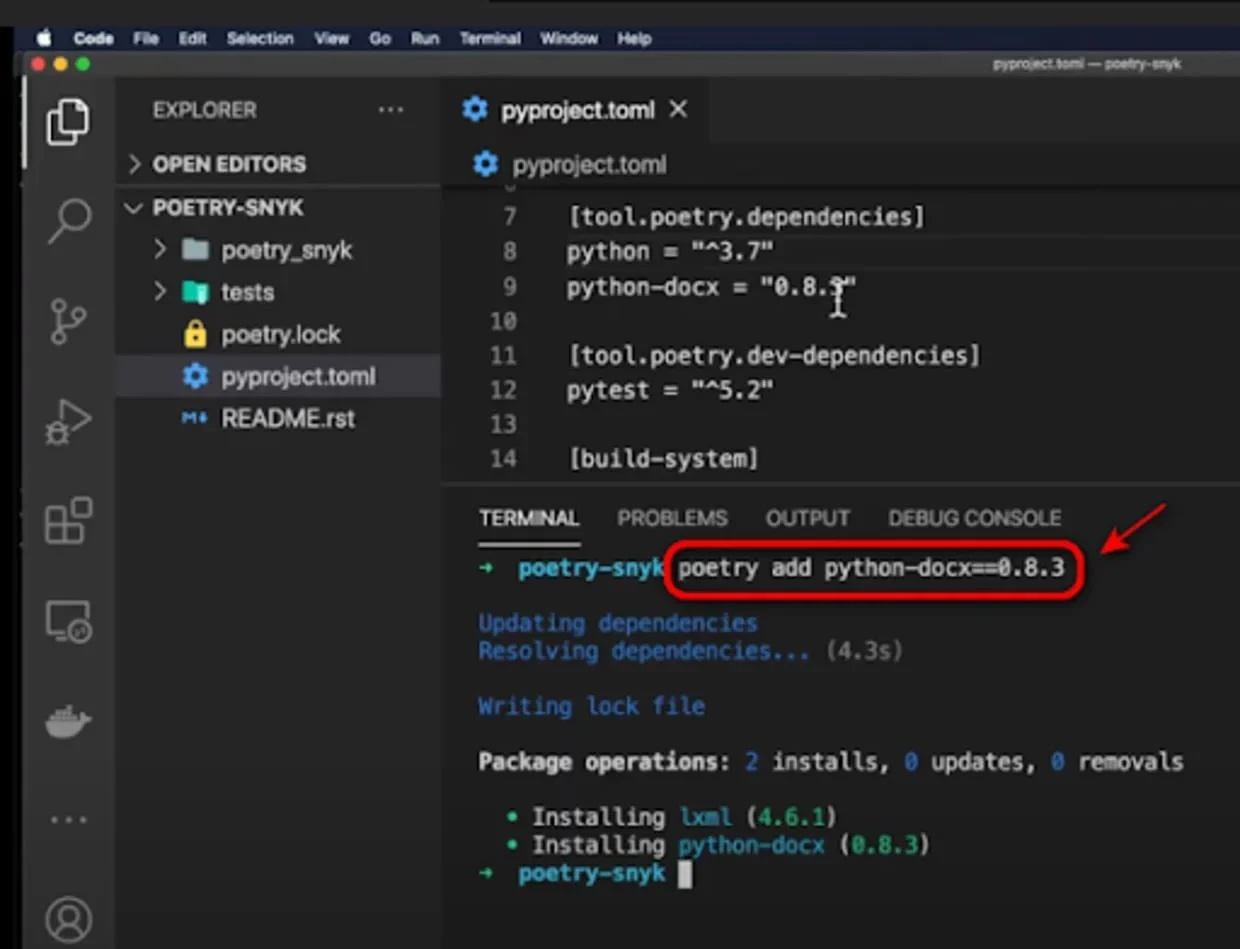Screen dimensions: 1240x949
Task: Click the pyproject.toml breadcrumb label
Action: [x=589, y=165]
